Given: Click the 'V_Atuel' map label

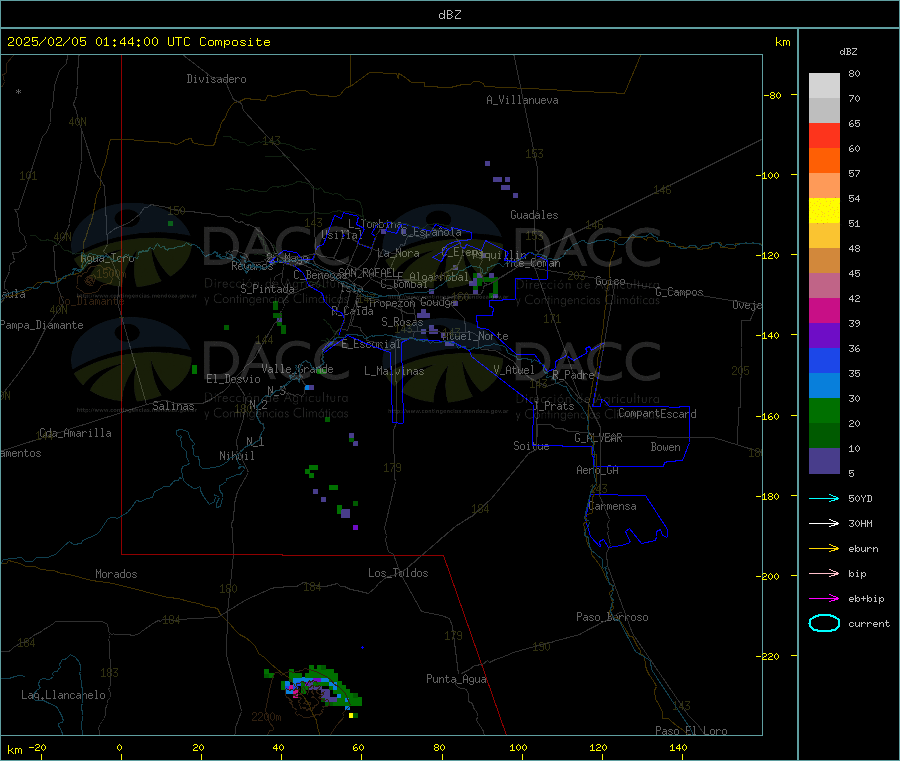Looking at the screenshot, I should [514, 370].
